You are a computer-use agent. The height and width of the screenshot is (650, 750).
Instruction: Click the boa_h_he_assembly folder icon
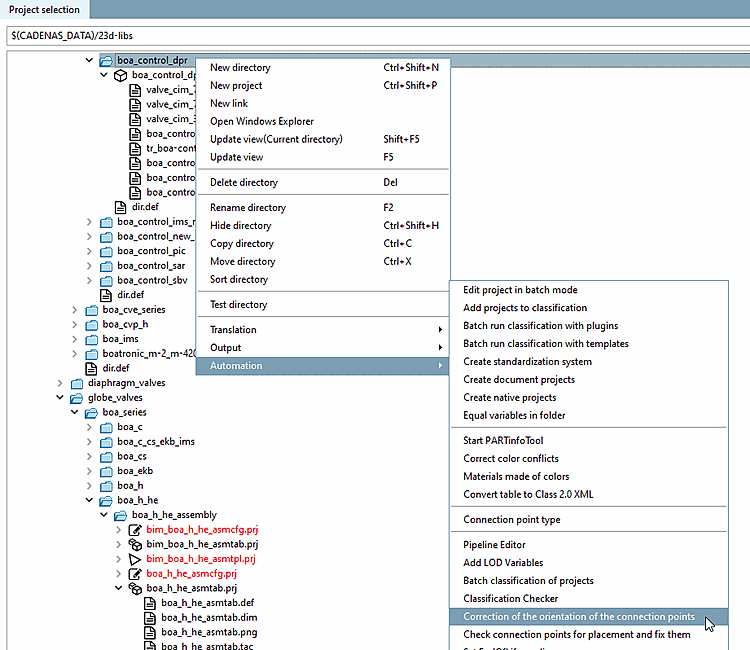[x=121, y=515]
